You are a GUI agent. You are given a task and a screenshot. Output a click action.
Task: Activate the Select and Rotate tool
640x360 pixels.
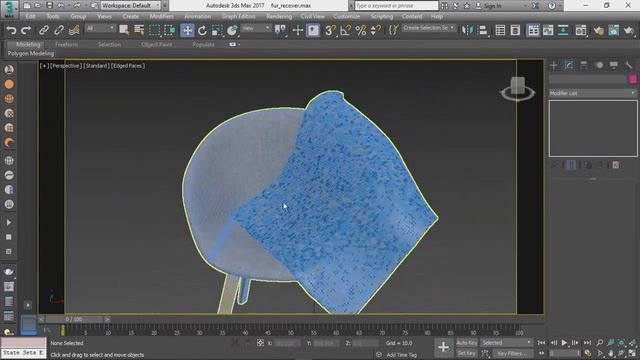pyautogui.click(x=202, y=30)
